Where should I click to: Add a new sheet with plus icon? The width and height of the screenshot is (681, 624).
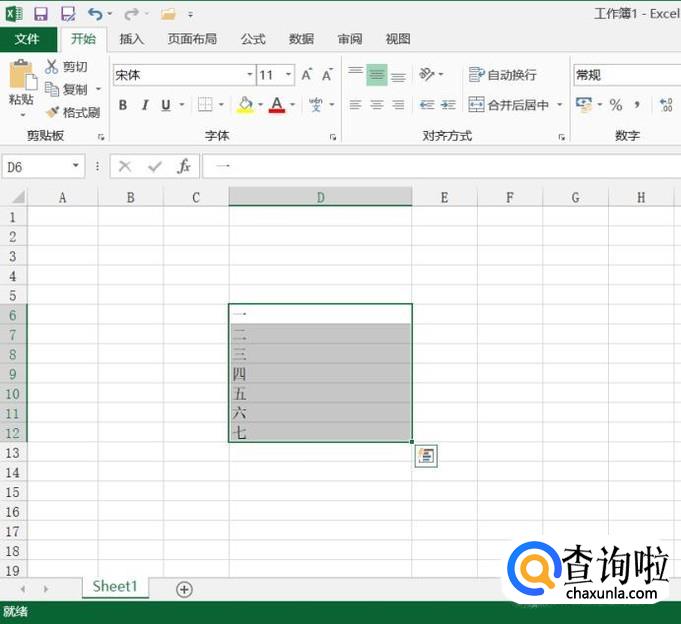tap(184, 589)
